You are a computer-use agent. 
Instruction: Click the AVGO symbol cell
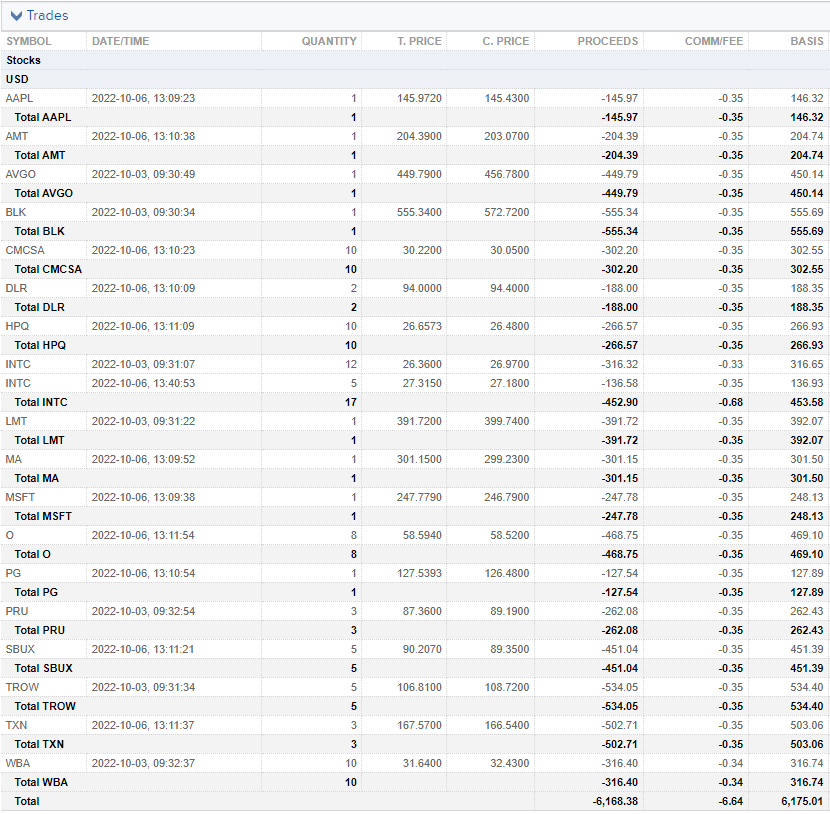point(21,175)
